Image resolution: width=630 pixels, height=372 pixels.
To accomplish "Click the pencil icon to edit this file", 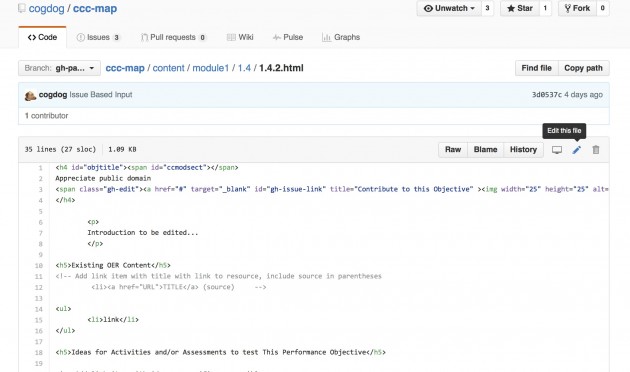I will tap(577, 150).
